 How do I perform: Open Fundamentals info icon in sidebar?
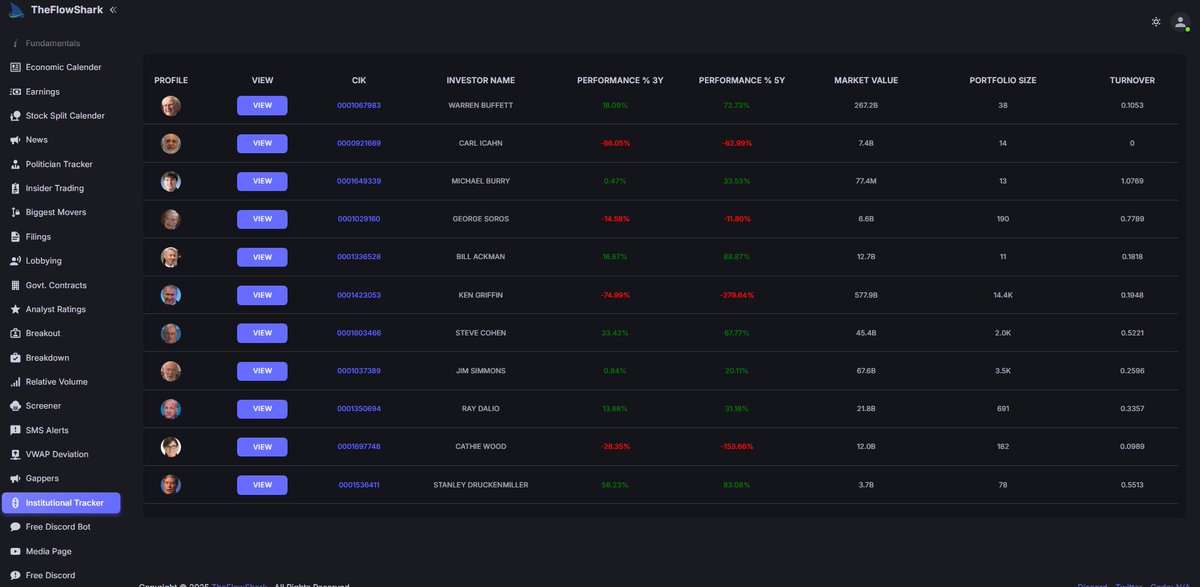pos(15,43)
